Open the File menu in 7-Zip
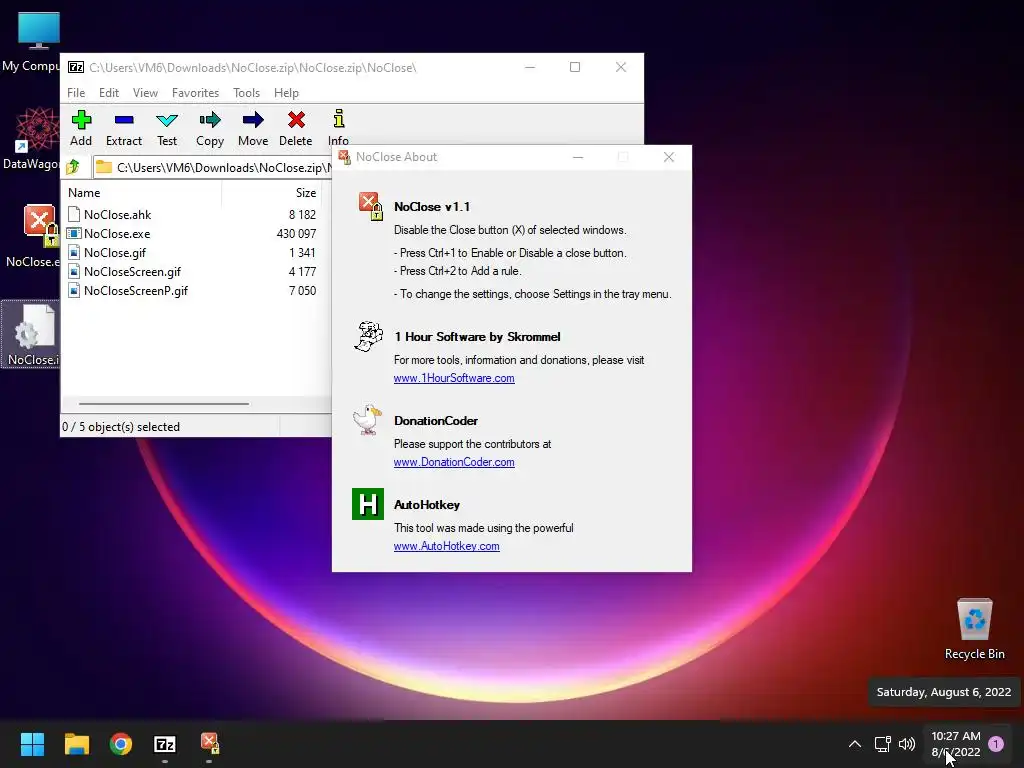1024x768 pixels. [x=76, y=93]
